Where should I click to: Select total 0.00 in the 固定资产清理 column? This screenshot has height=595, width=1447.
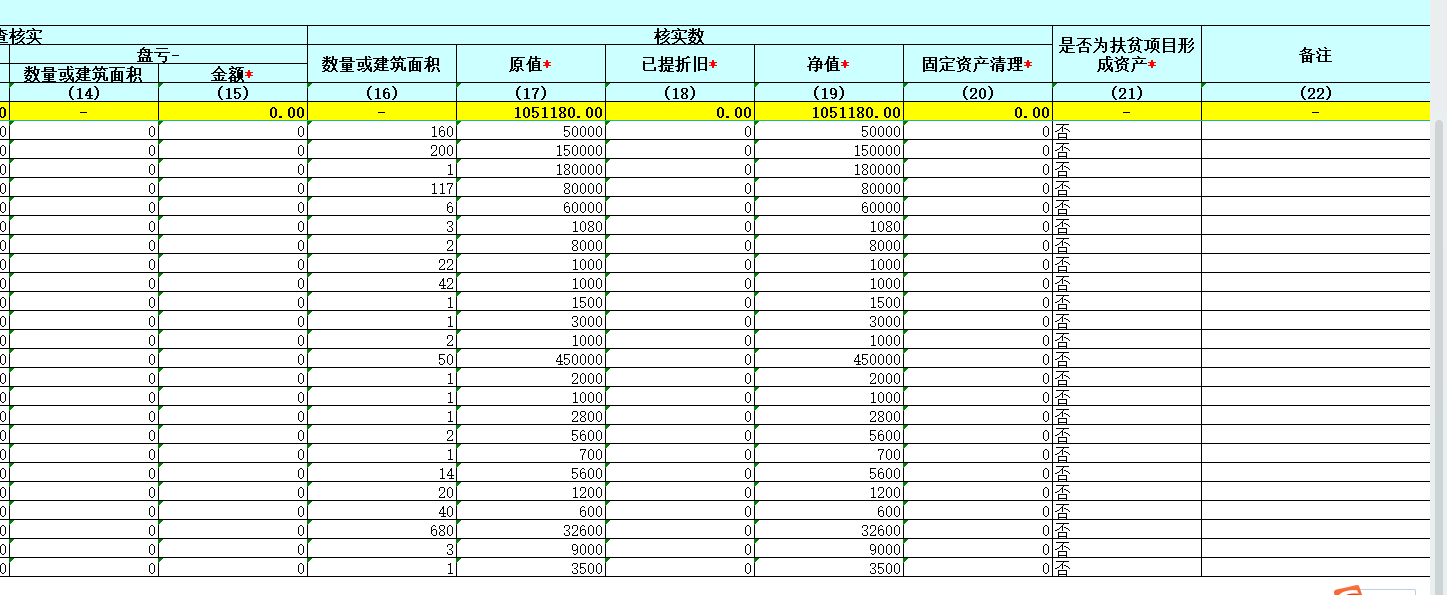coord(978,112)
